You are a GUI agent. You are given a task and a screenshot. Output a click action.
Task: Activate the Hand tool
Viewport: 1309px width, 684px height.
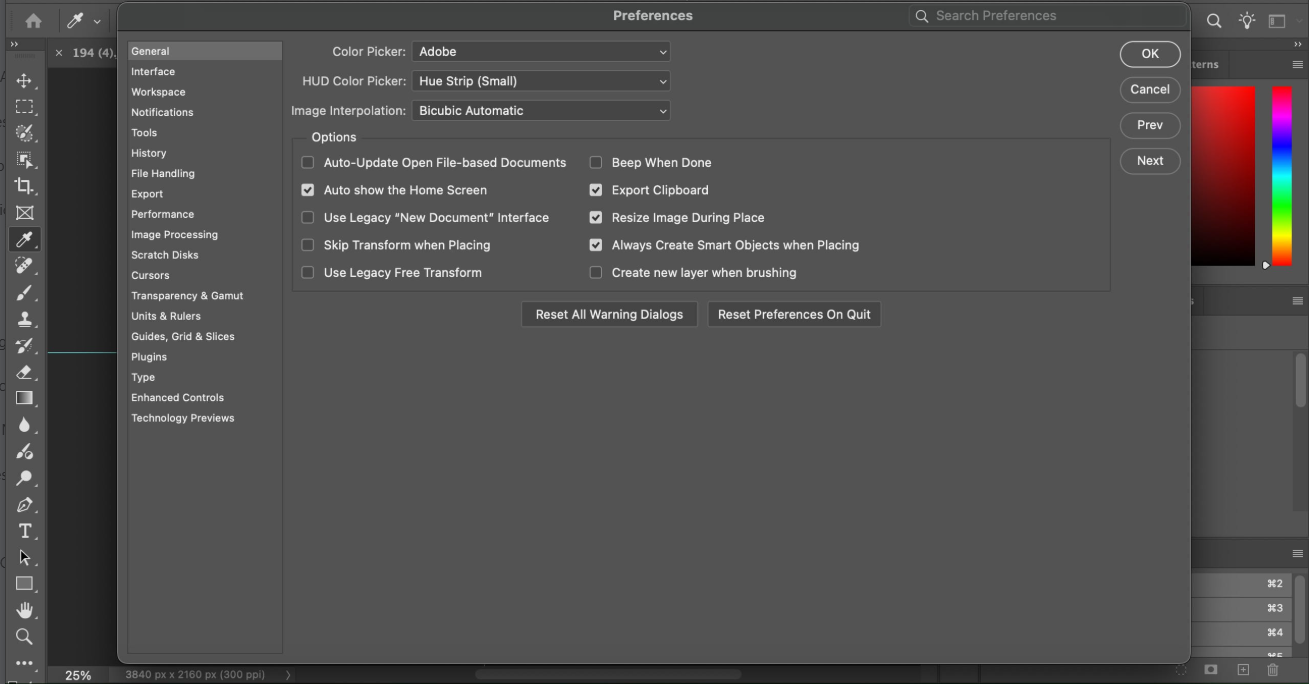(x=25, y=610)
